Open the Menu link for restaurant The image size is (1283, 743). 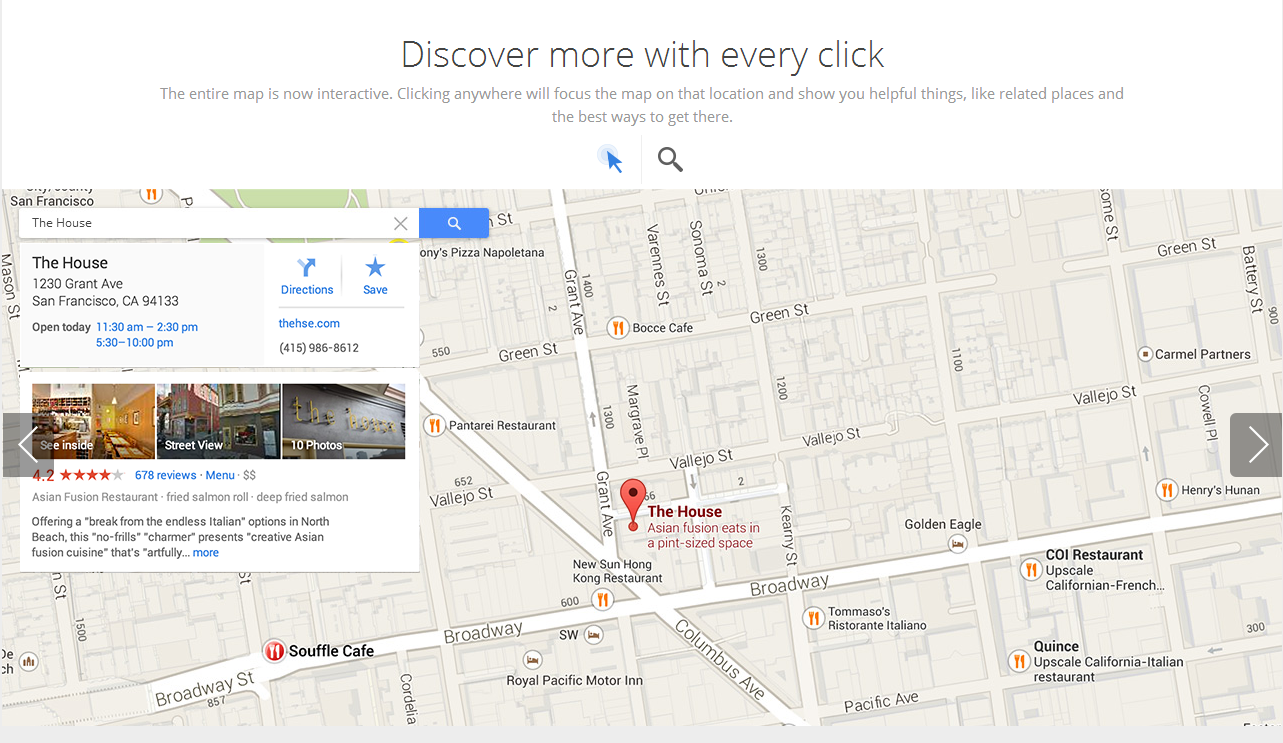tap(220, 475)
